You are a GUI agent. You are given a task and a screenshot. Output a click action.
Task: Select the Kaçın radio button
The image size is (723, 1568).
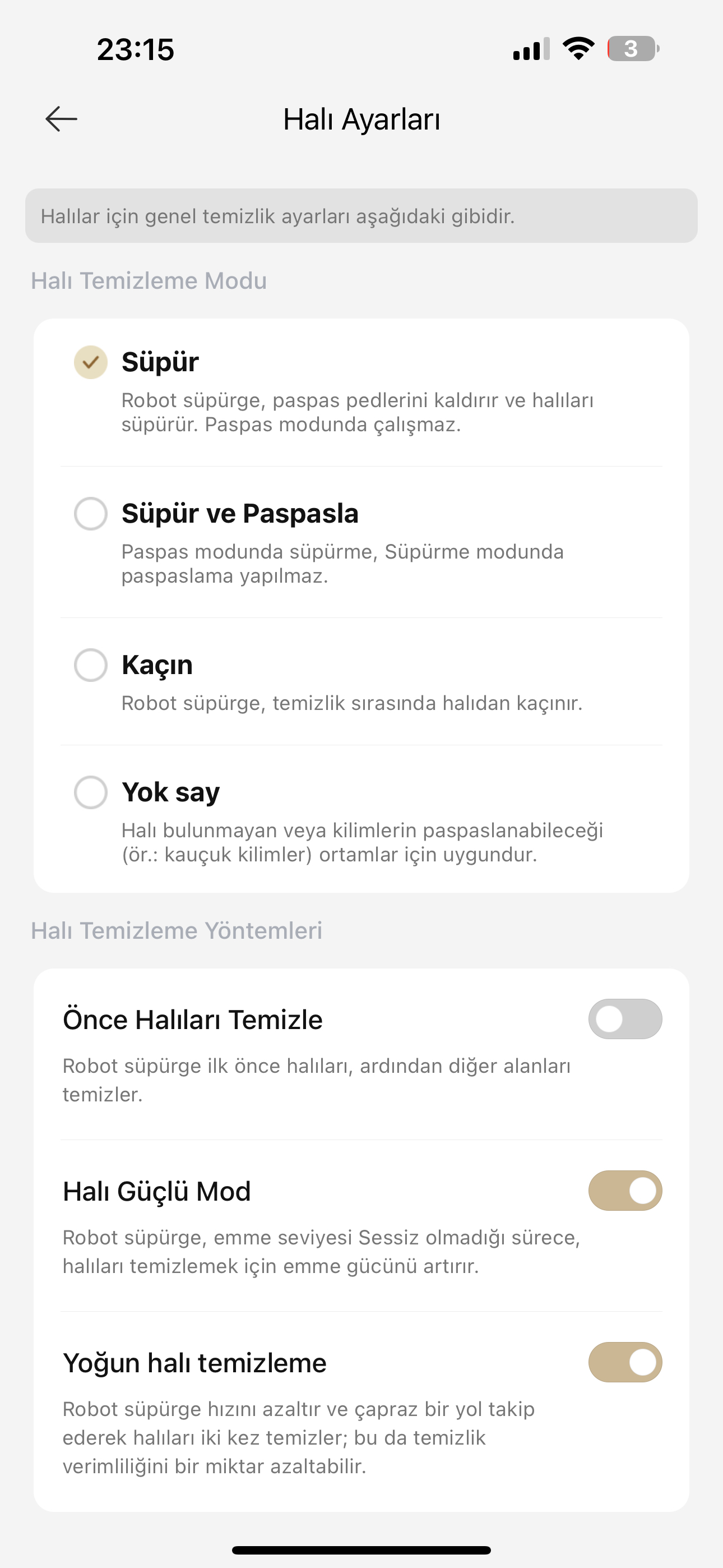click(91, 665)
